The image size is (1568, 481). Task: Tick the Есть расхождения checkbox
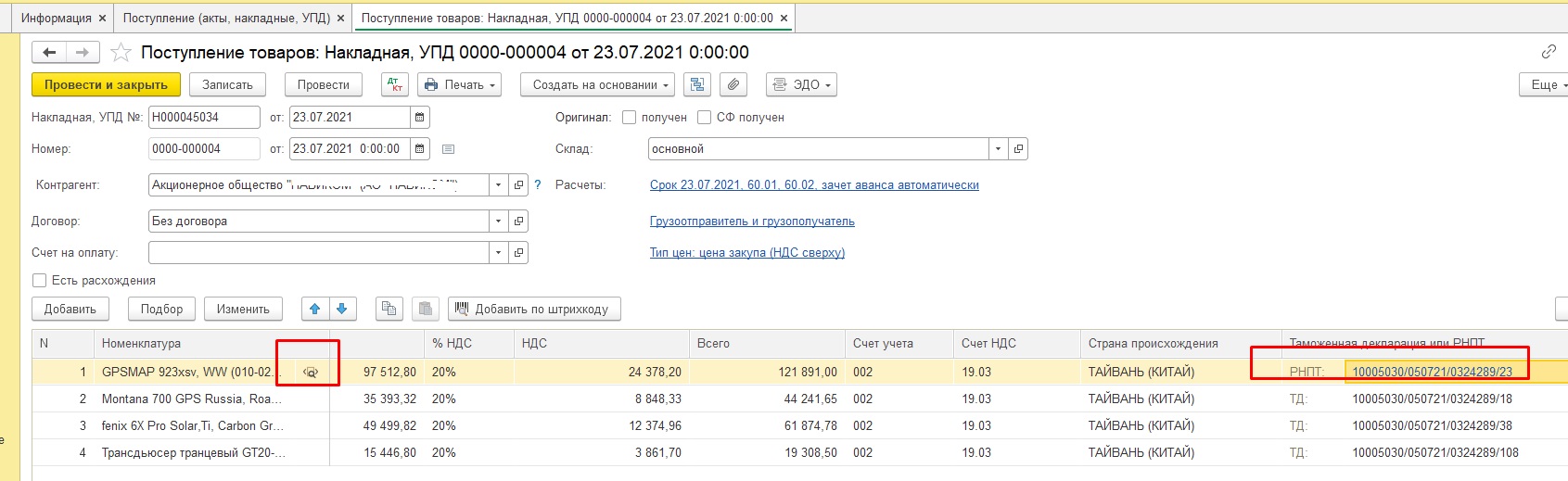pos(39,280)
